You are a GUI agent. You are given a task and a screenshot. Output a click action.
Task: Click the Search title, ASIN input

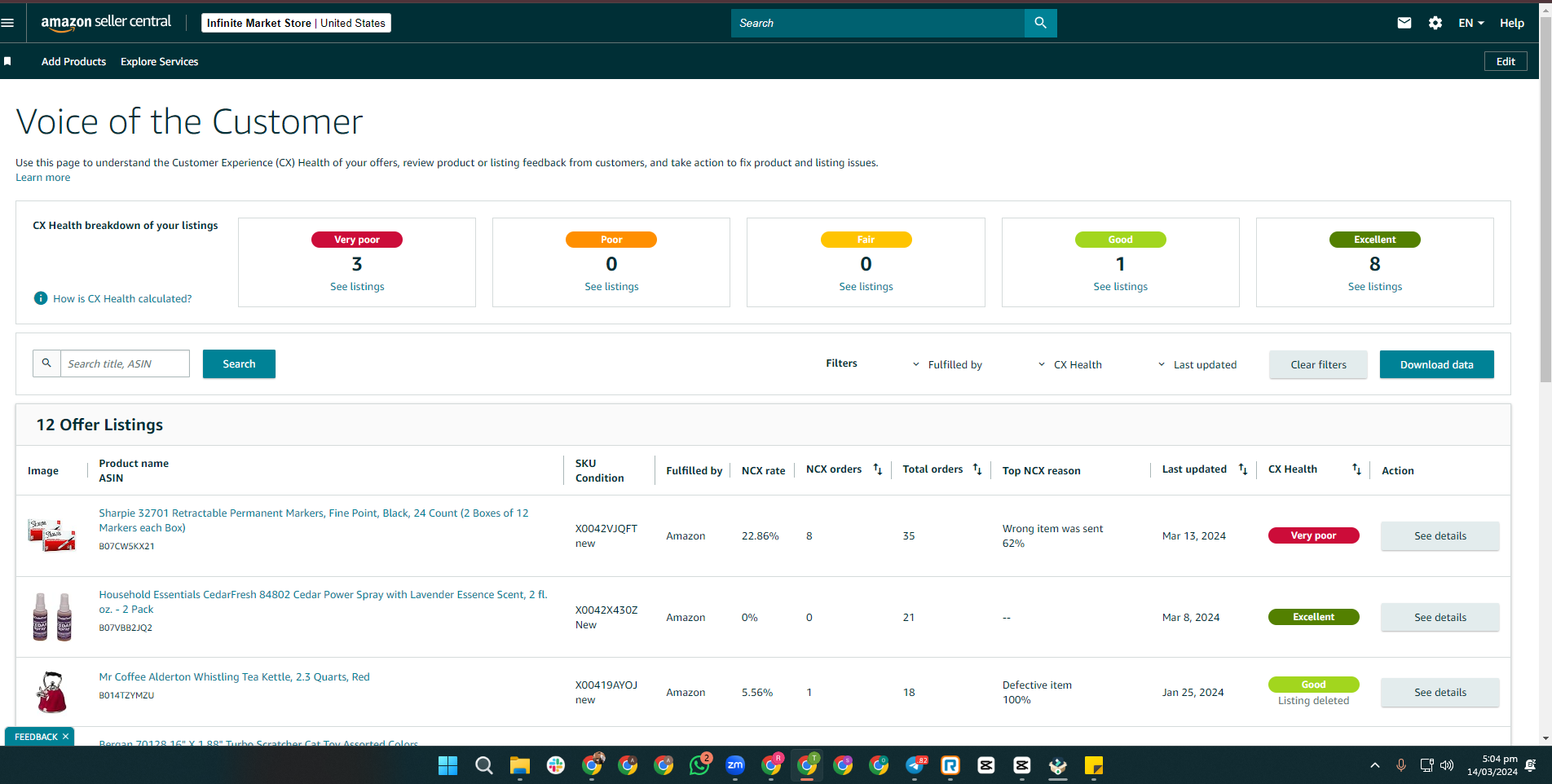(x=125, y=363)
